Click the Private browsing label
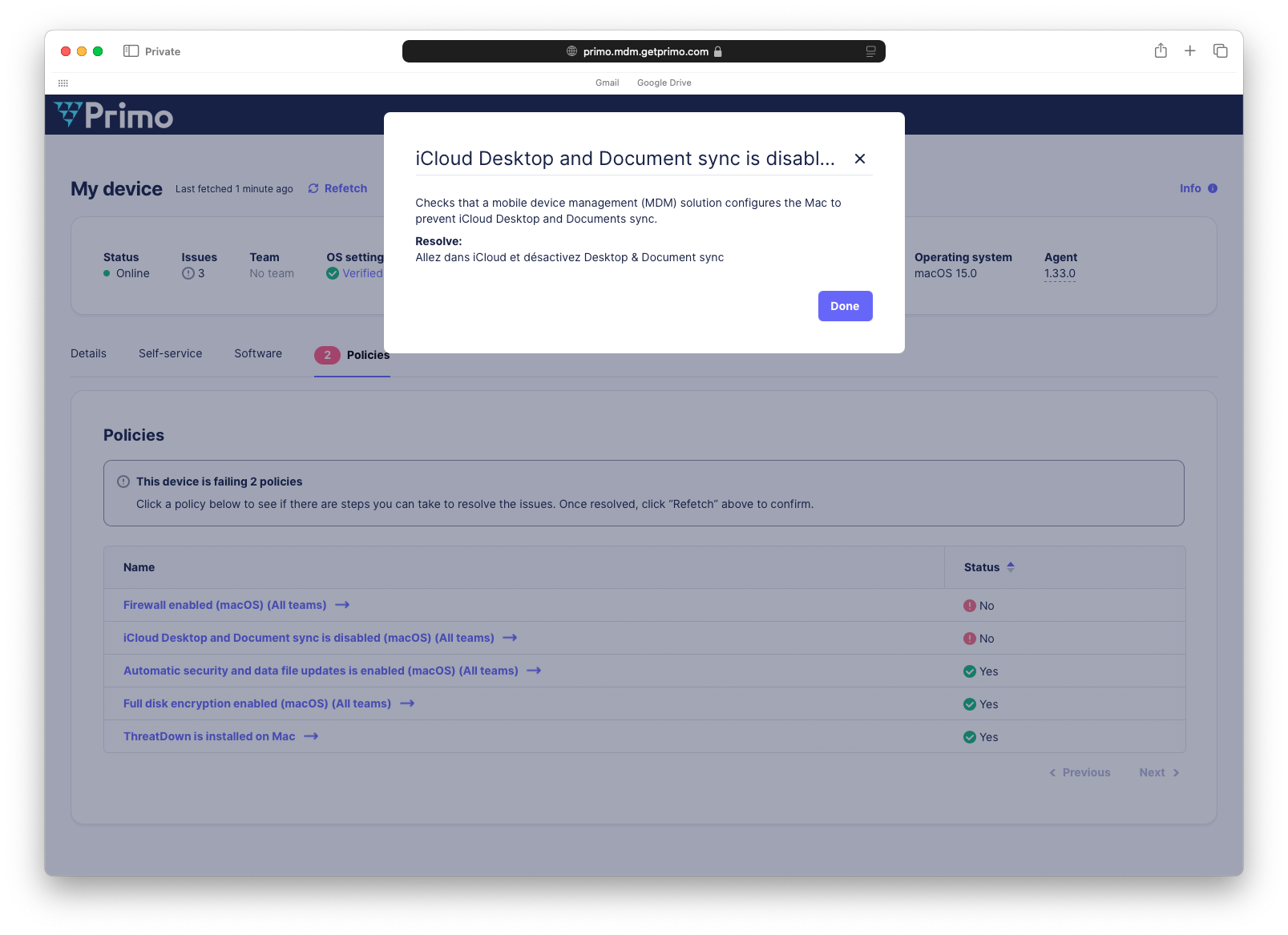1288x935 pixels. coord(163,51)
